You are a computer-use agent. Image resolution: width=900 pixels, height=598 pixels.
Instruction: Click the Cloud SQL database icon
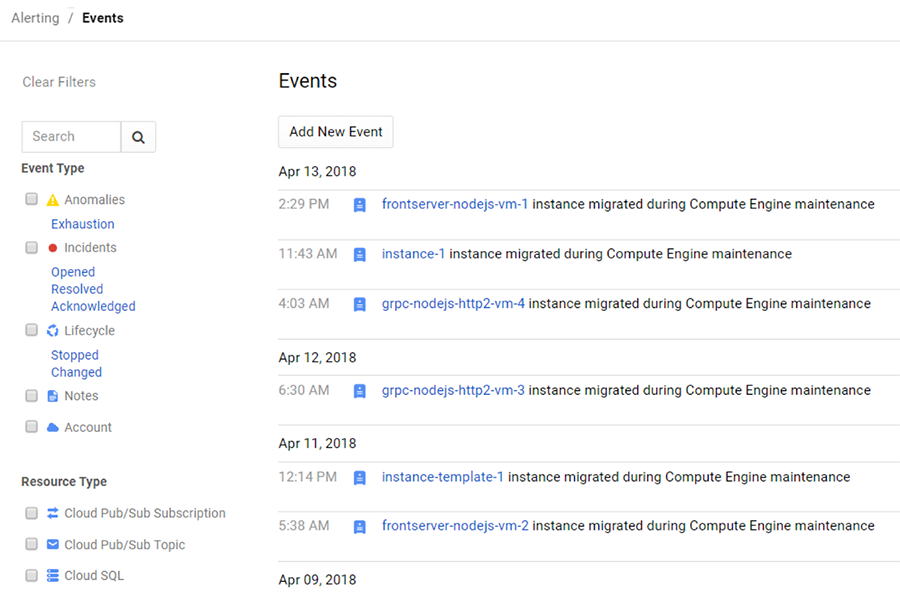click(x=53, y=576)
